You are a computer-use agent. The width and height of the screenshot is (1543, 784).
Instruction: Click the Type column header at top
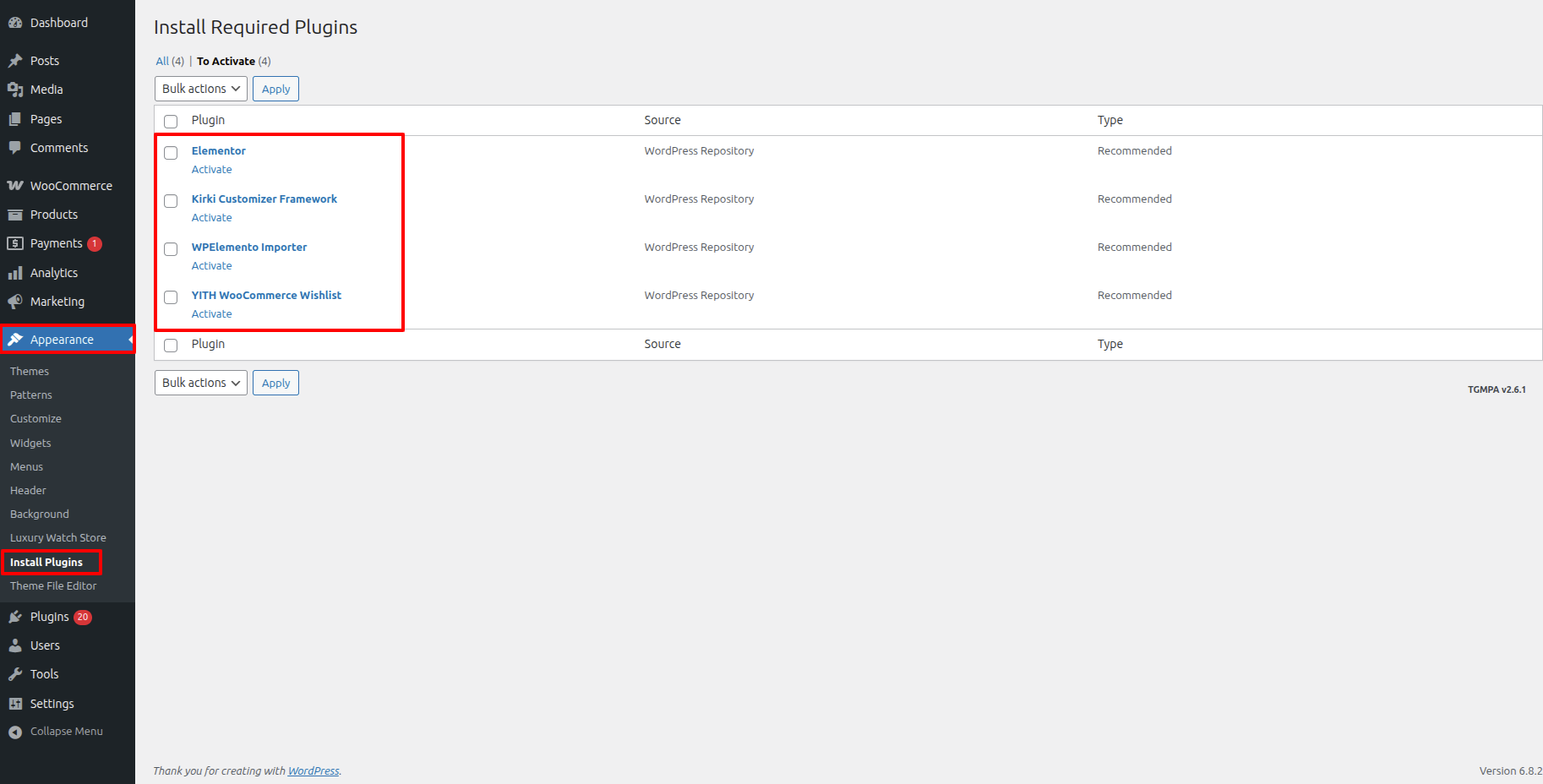click(x=1110, y=121)
